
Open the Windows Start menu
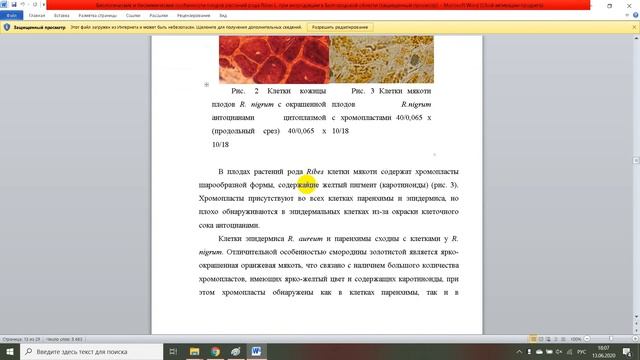[10, 351]
